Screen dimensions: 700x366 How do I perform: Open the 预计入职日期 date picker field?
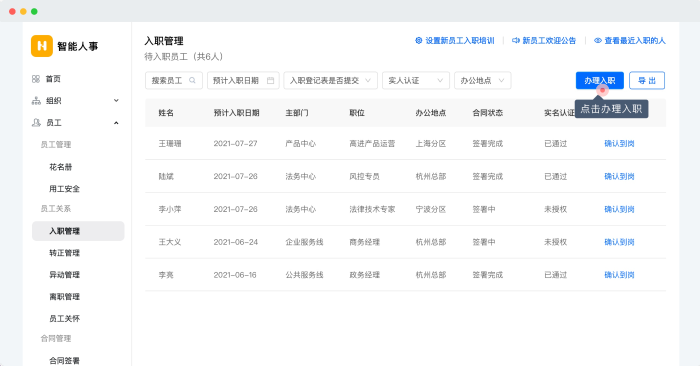point(243,80)
